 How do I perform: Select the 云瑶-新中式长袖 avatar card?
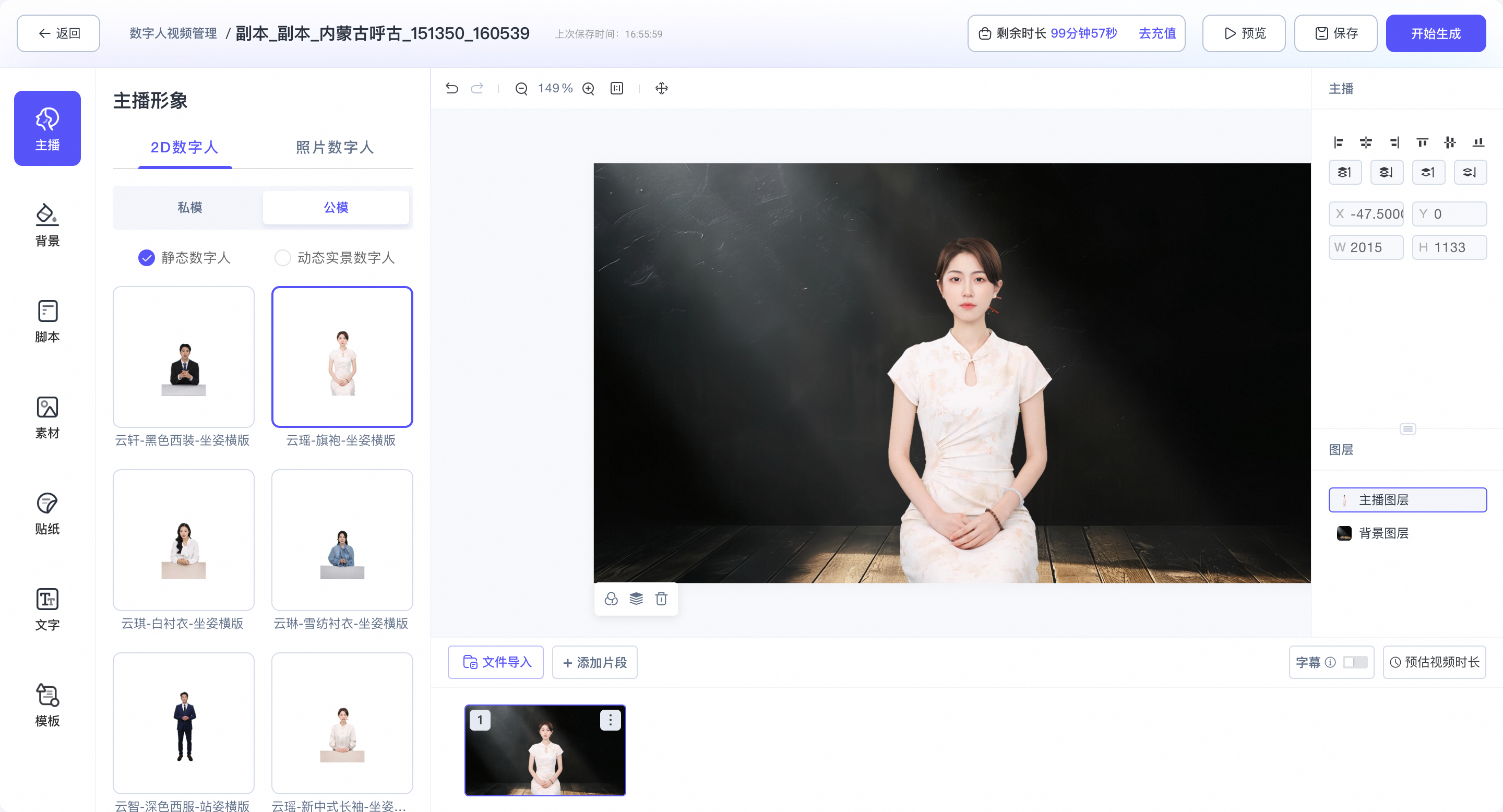pos(342,723)
